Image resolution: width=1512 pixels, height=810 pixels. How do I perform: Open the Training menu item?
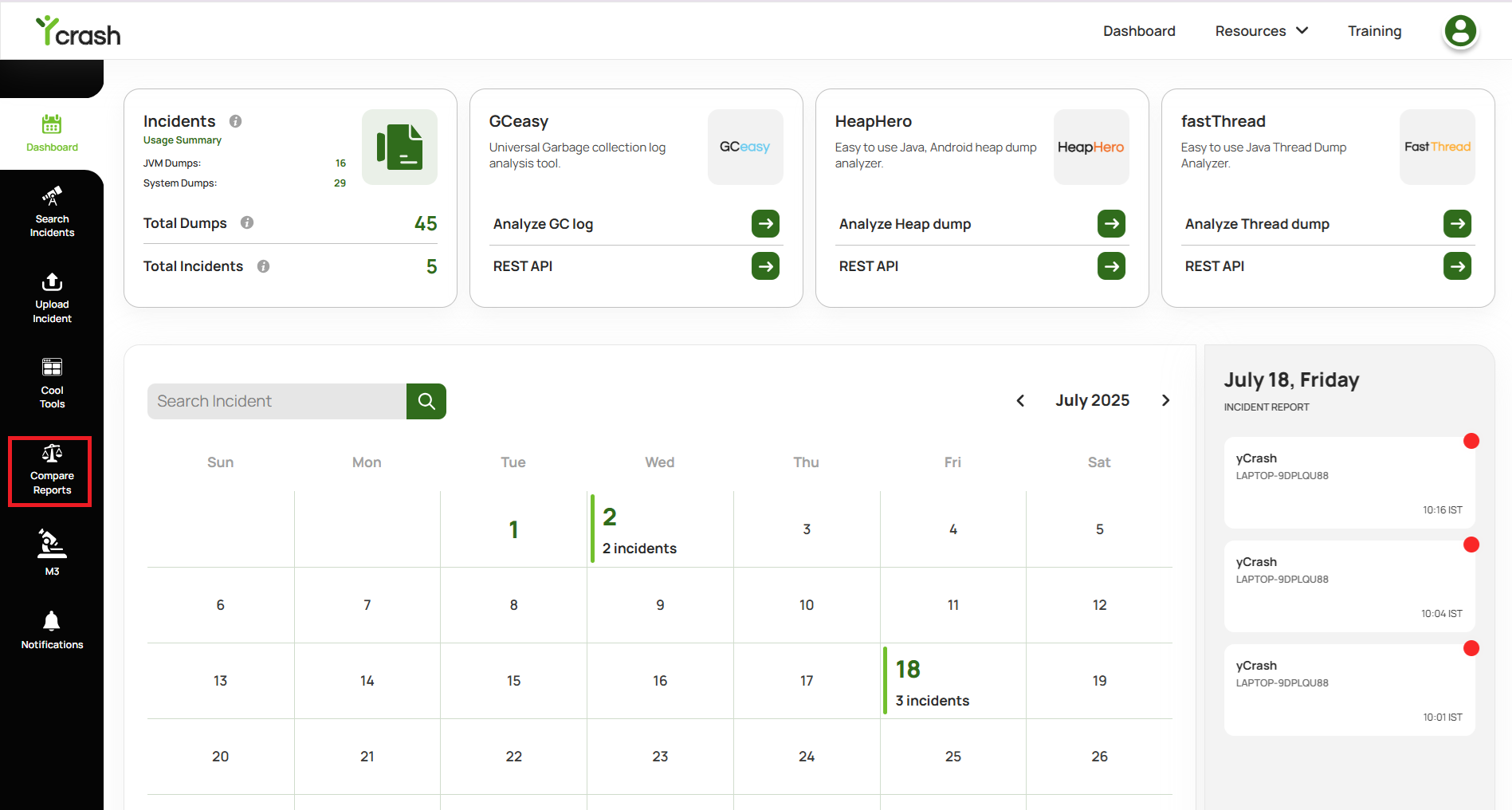[1374, 31]
